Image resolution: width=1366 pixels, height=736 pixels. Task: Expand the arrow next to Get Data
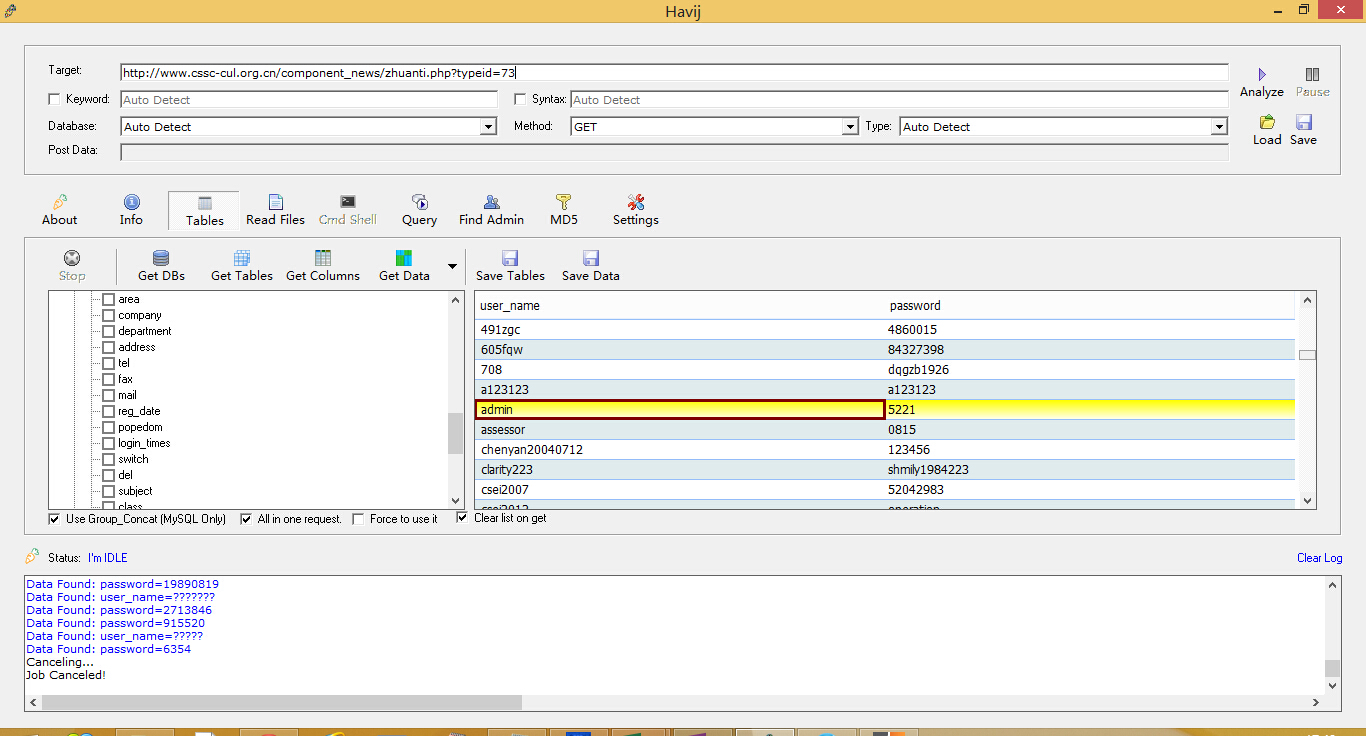pyautogui.click(x=452, y=266)
